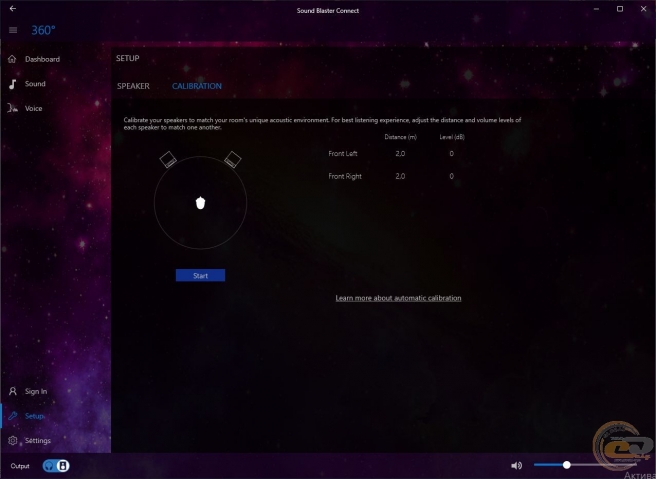This screenshot has height=479, width=656.
Task: Mute with the volume speaker icon
Action: [517, 465]
